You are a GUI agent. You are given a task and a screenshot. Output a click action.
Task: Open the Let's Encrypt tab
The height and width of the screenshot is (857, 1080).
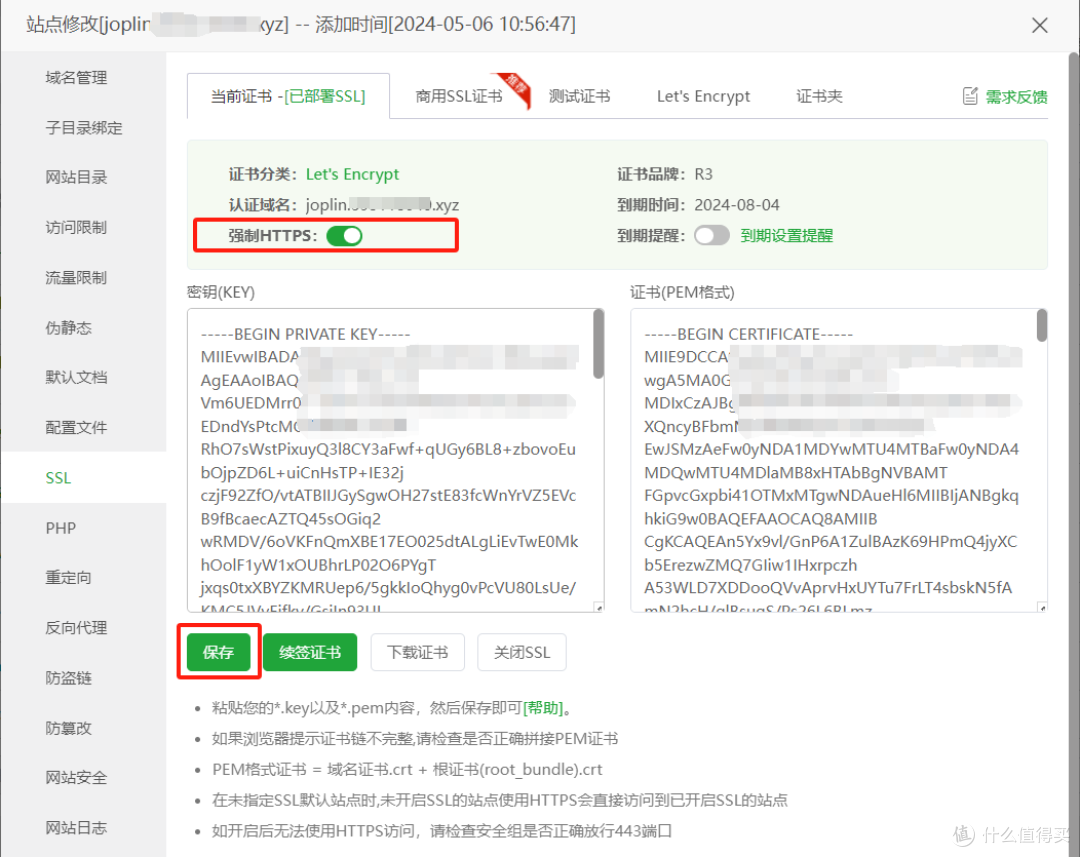coord(703,96)
